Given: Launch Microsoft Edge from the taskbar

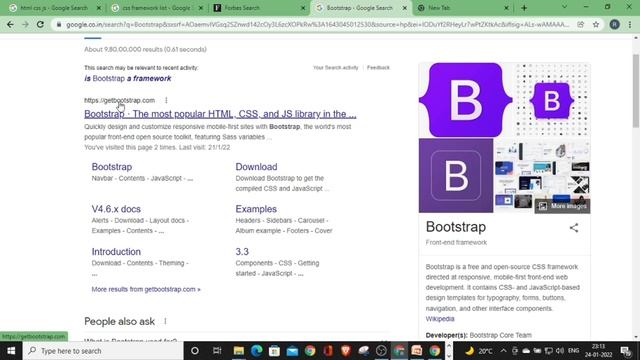Looking at the screenshot, I should [x=256, y=351].
